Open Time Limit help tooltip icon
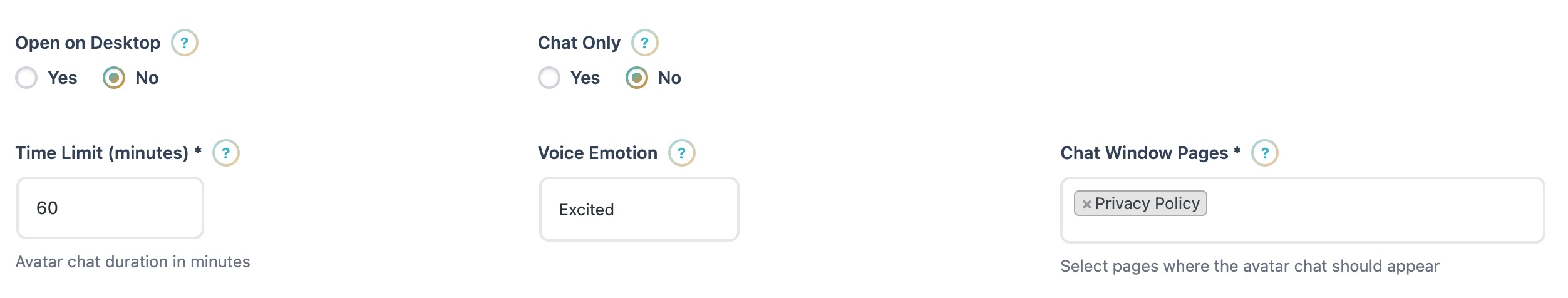This screenshot has height=298, width=1568. [x=225, y=153]
